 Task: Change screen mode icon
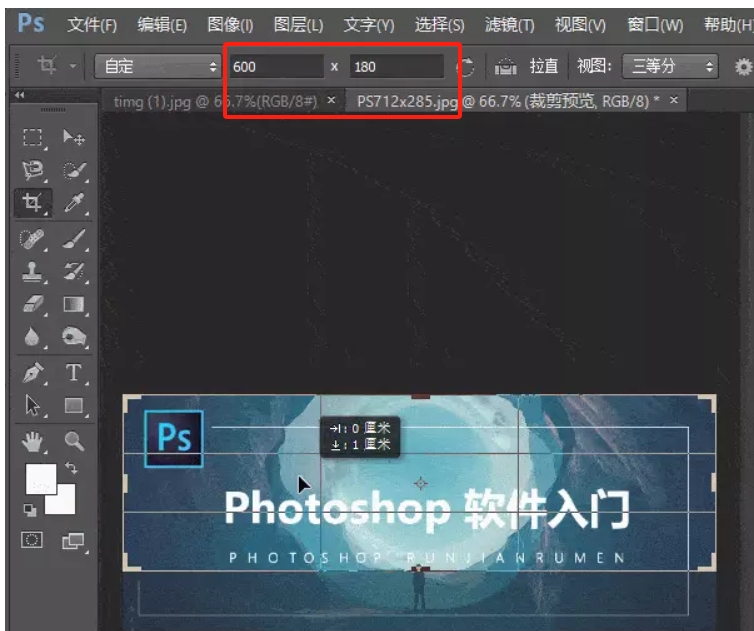pos(73,541)
